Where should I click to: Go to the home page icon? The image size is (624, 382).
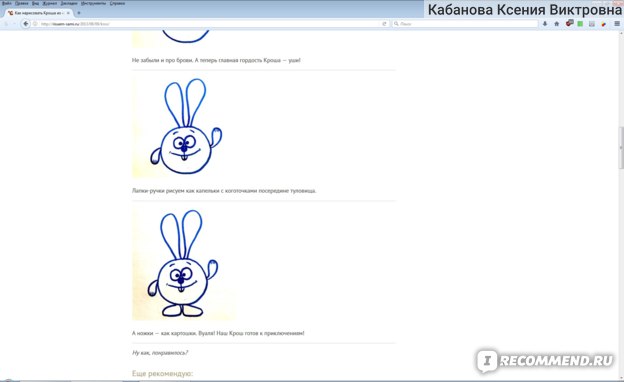556,24
